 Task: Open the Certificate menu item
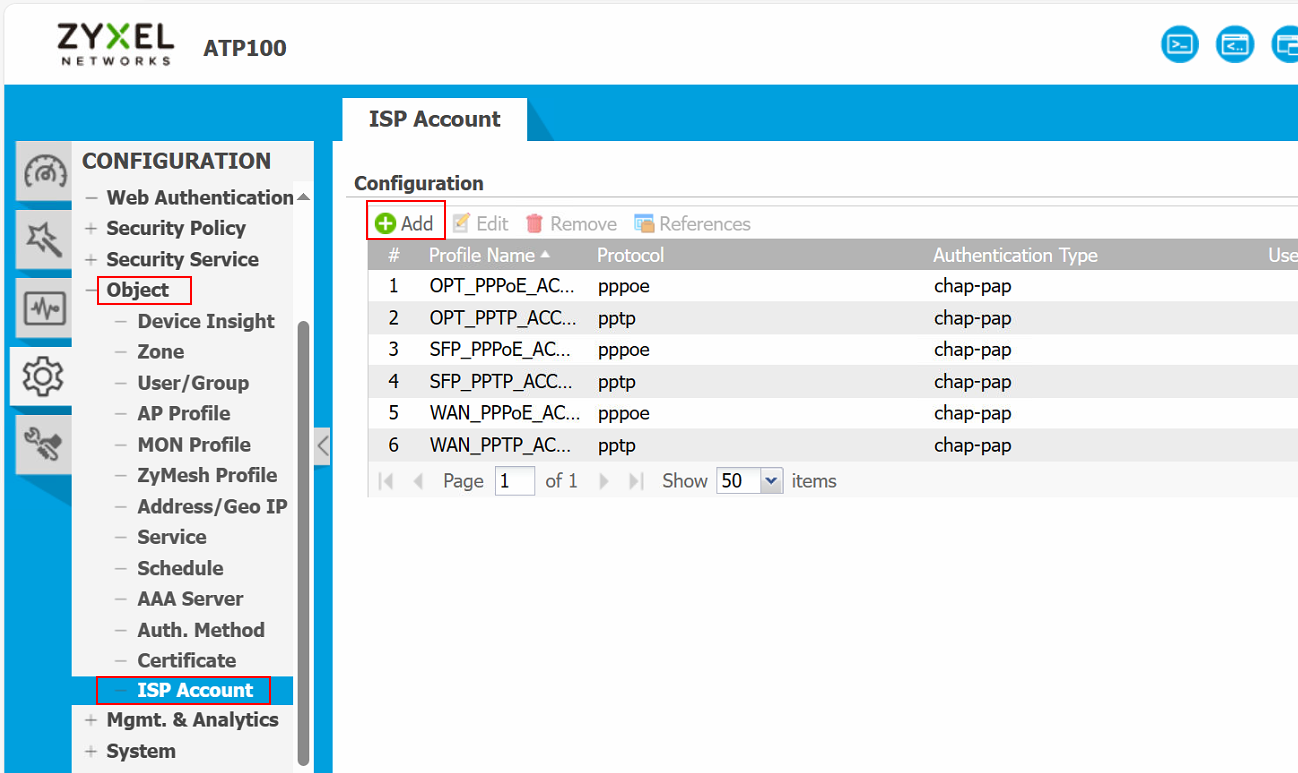click(187, 660)
